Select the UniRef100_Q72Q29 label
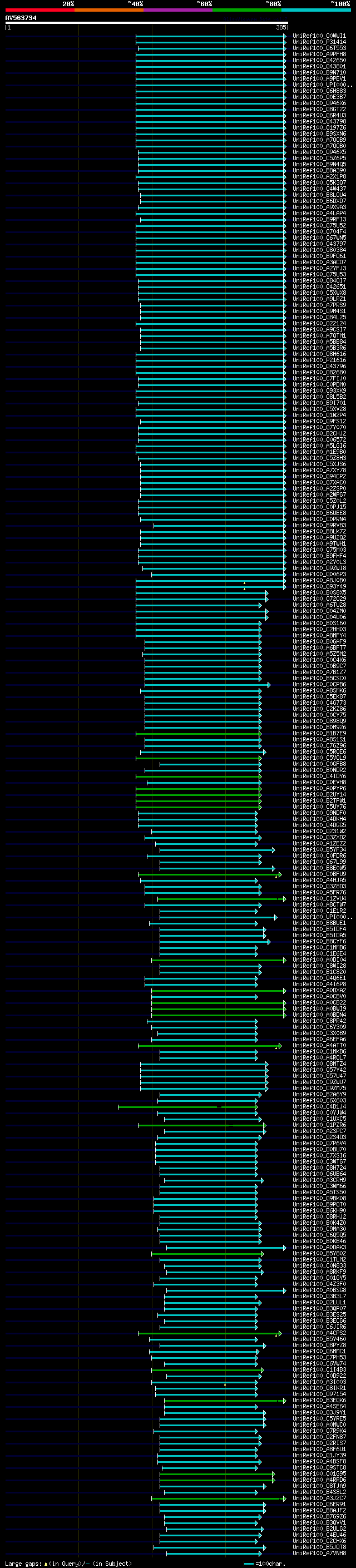 pos(319,599)
